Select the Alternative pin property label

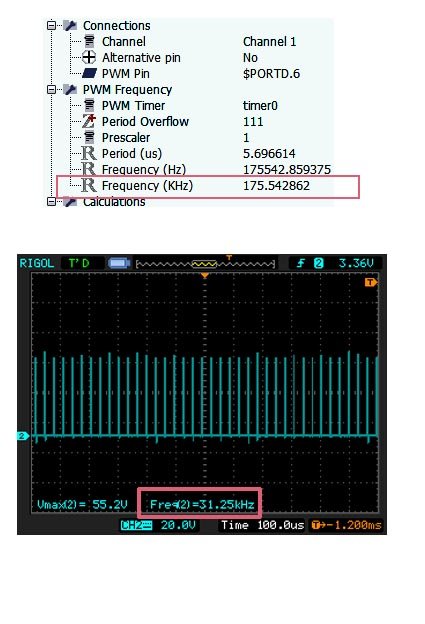point(141,58)
